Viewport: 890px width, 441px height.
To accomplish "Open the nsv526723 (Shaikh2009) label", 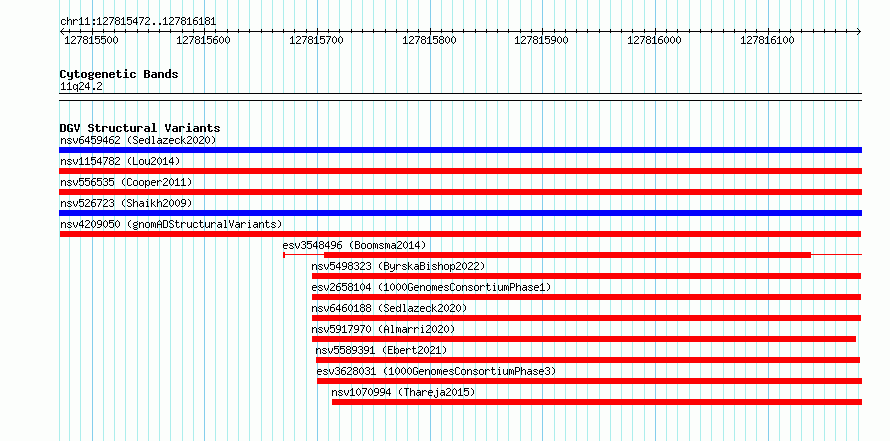I will click(126, 203).
